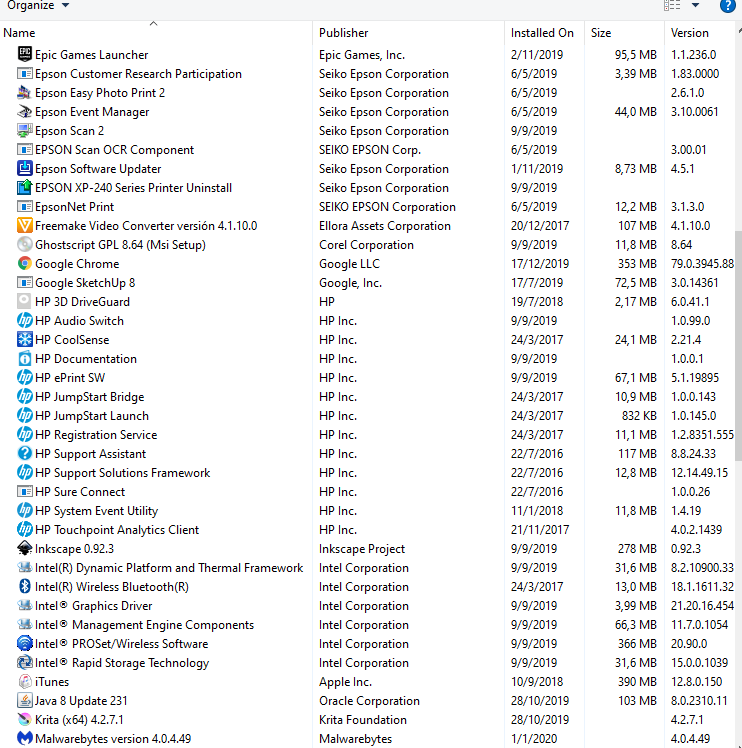Click the HP Documentation info icon

24,358
